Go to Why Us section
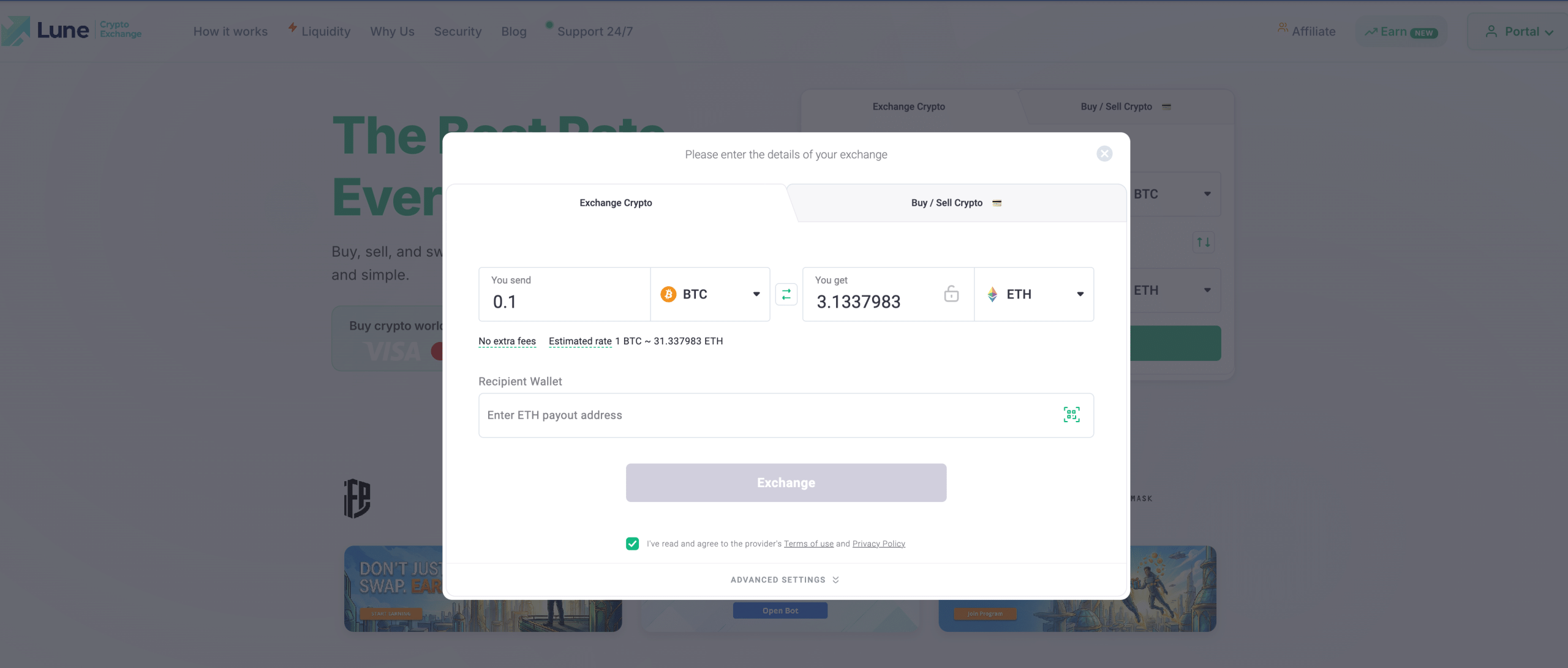Viewport: 1568px width, 668px height. [392, 31]
